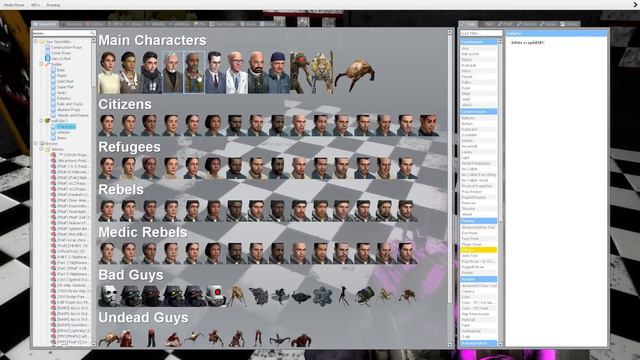This screenshot has width=640, height=360.
Task: Spawn the first Rebels character
Action: [108, 211]
